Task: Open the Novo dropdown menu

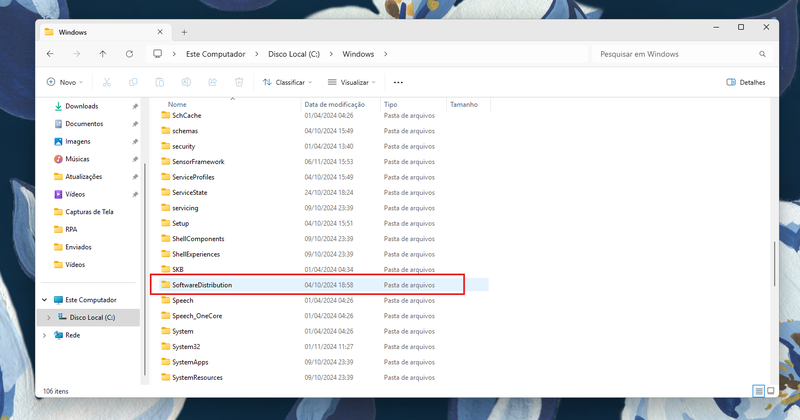Action: click(64, 82)
